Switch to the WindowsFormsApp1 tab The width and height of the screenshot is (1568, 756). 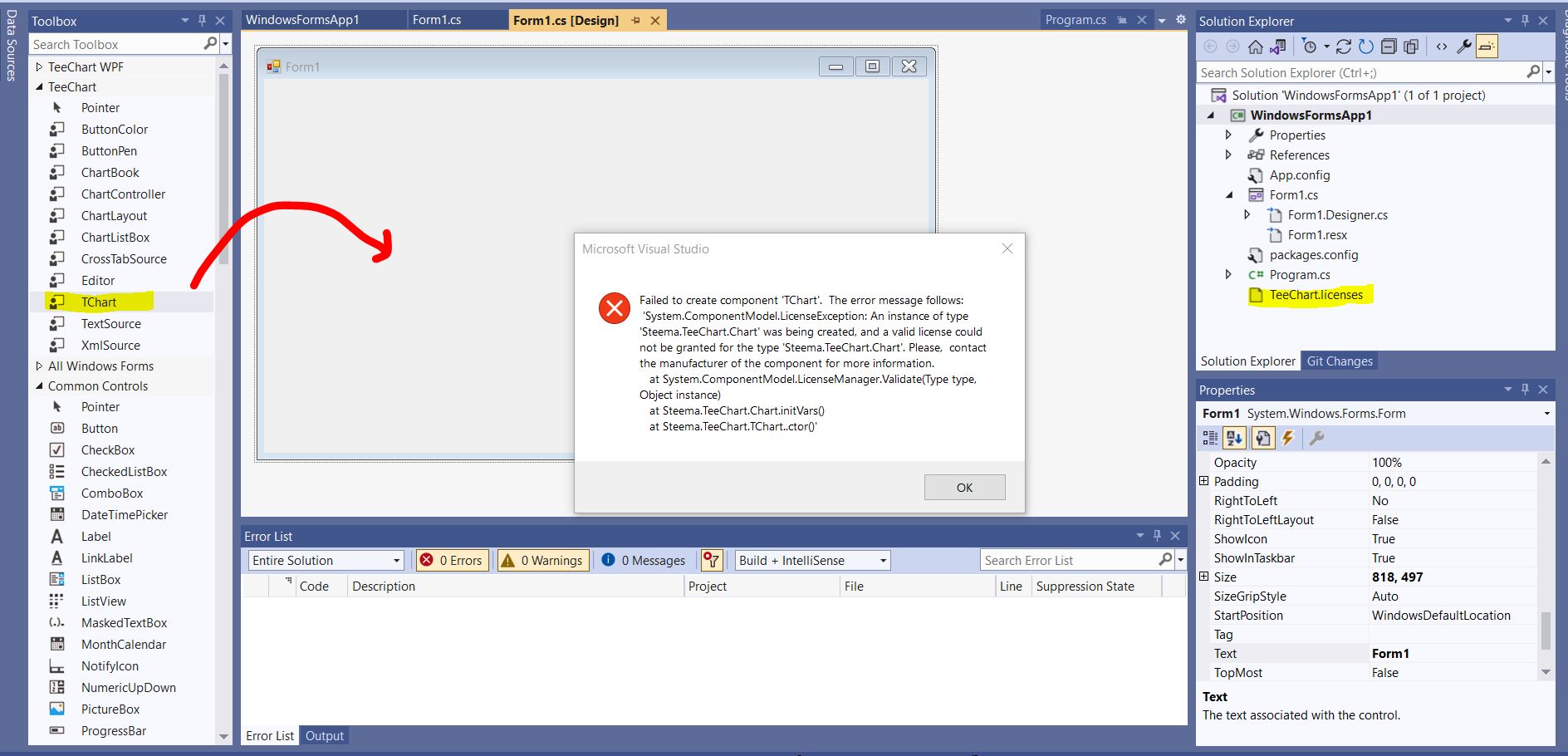coord(302,20)
